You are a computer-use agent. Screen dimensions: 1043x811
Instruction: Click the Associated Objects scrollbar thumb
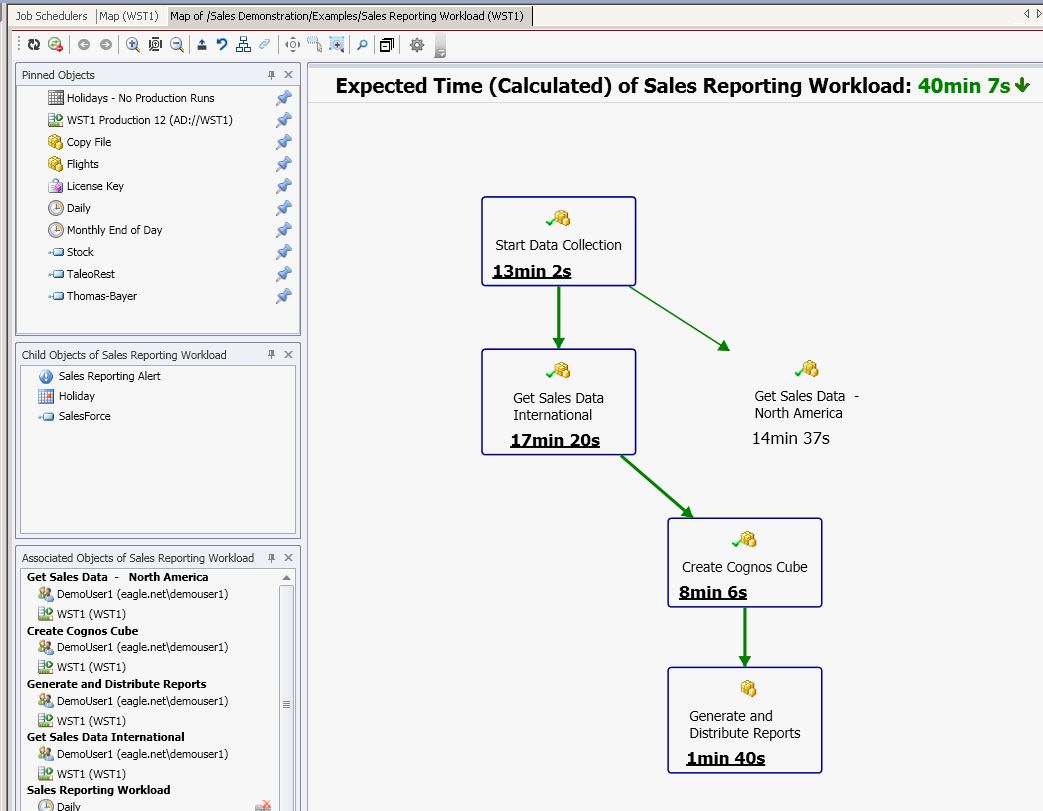tap(287, 704)
